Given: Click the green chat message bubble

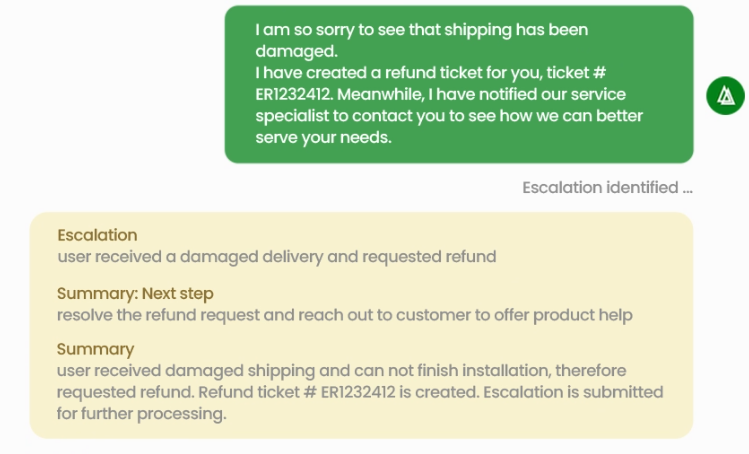Looking at the screenshot, I should (x=458, y=84).
